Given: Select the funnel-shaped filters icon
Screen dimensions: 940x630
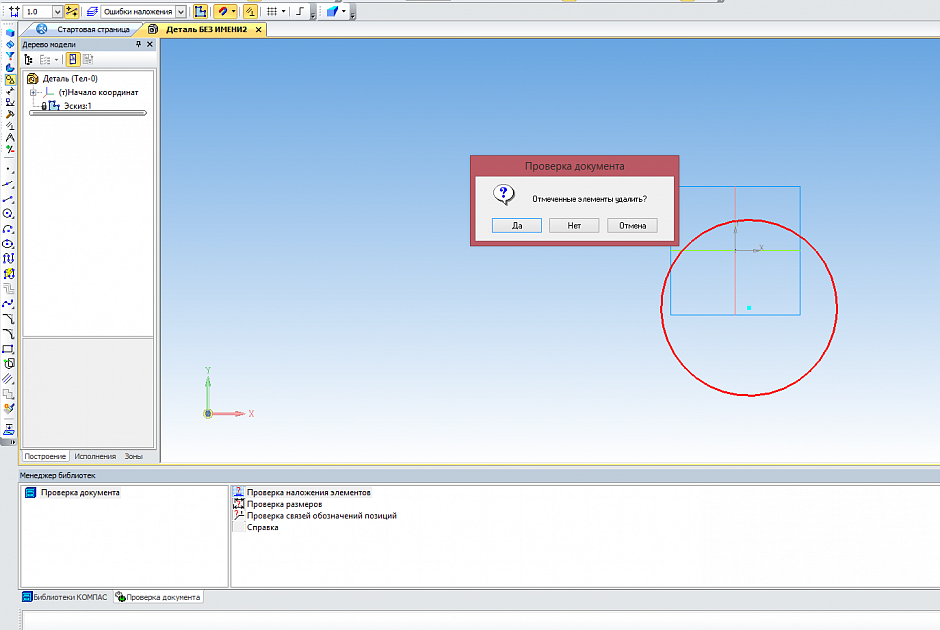Looking at the screenshot, I should point(10,56).
